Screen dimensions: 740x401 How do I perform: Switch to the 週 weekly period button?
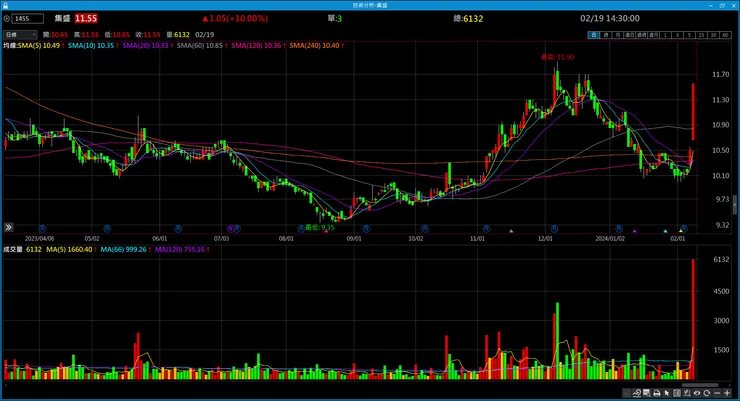(x=606, y=35)
